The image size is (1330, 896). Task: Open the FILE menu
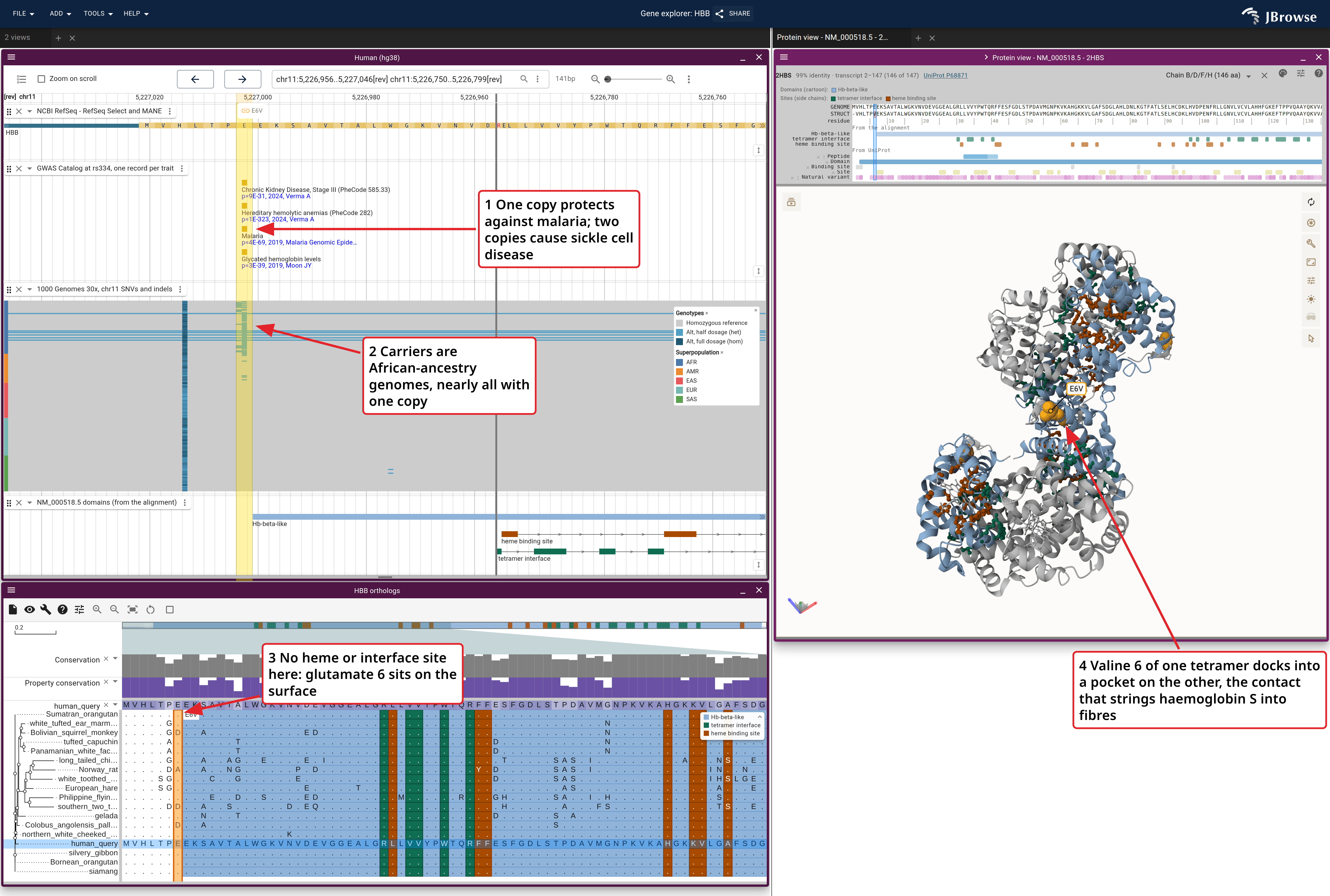click(23, 14)
